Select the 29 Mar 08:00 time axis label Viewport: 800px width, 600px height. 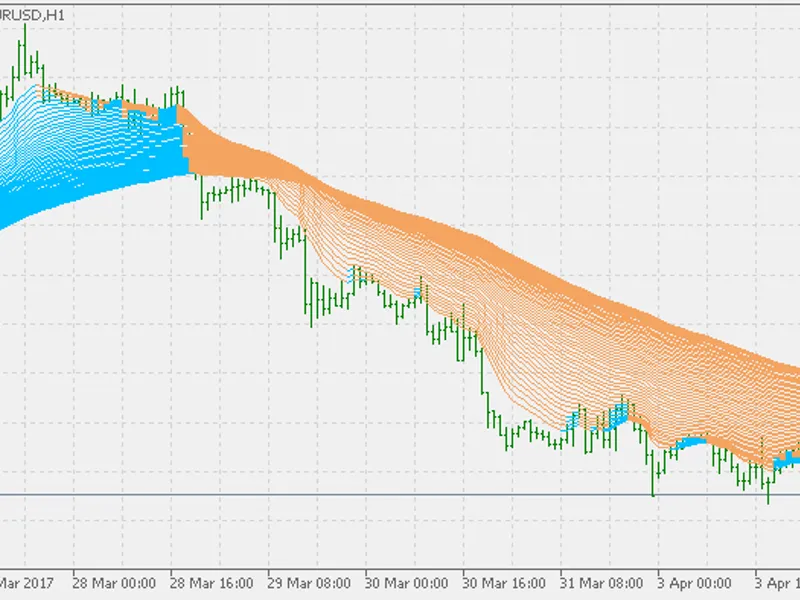point(309,583)
